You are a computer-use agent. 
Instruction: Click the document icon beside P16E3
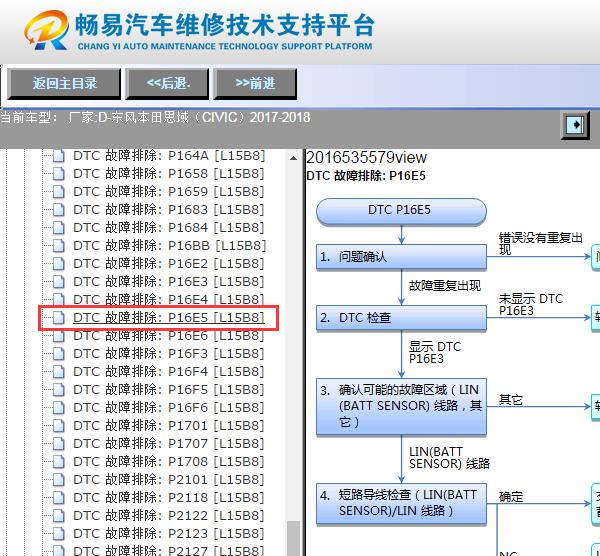click(x=59, y=282)
